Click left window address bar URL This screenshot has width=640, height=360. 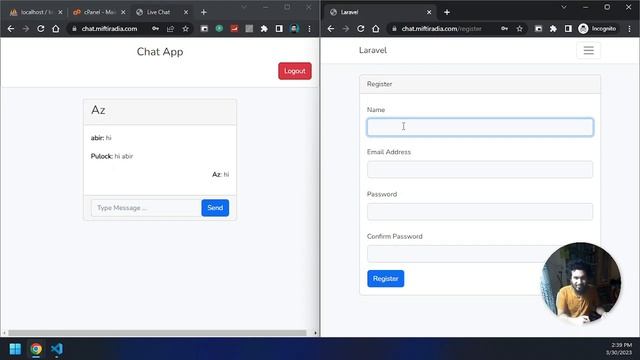109,29
